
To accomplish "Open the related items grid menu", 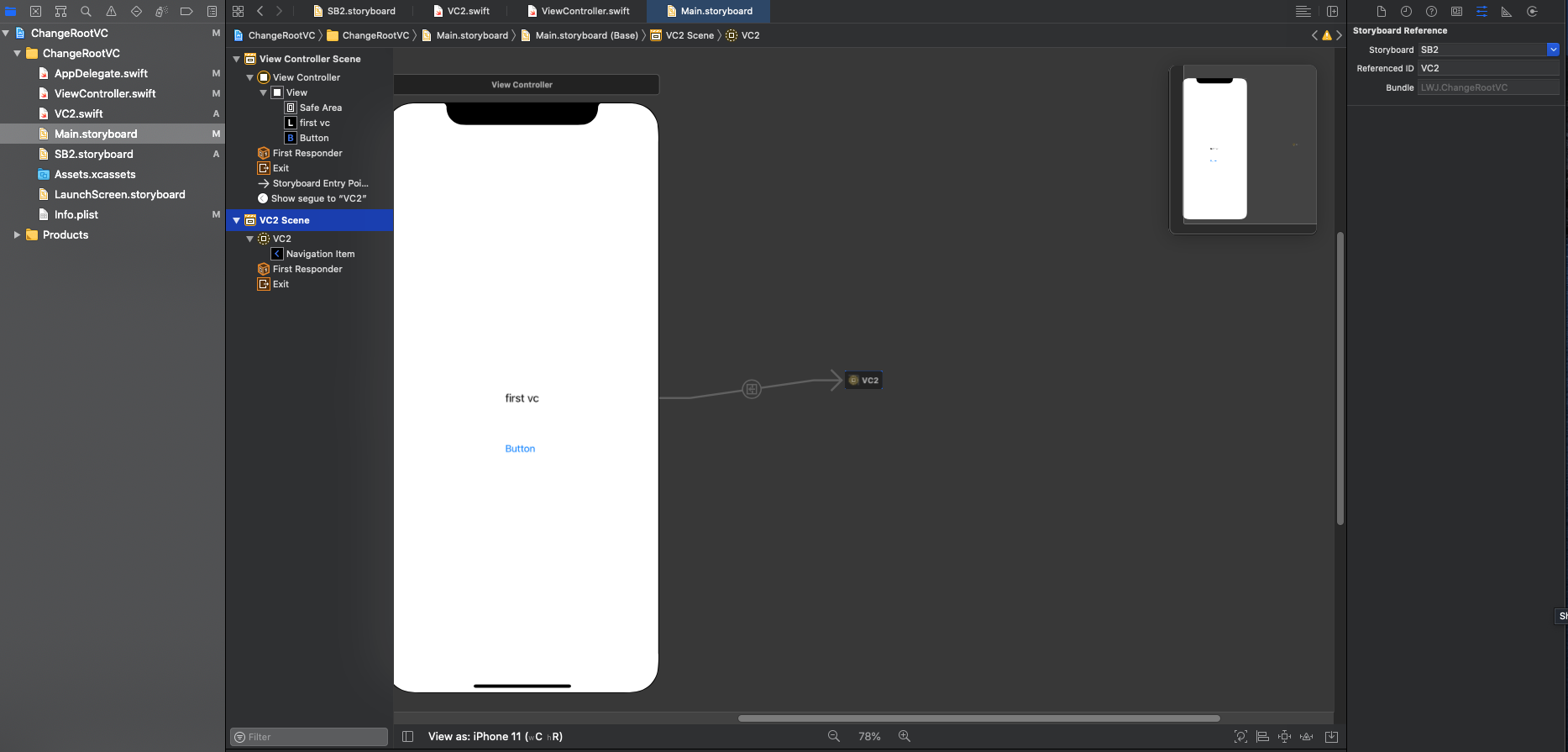I will (239, 11).
